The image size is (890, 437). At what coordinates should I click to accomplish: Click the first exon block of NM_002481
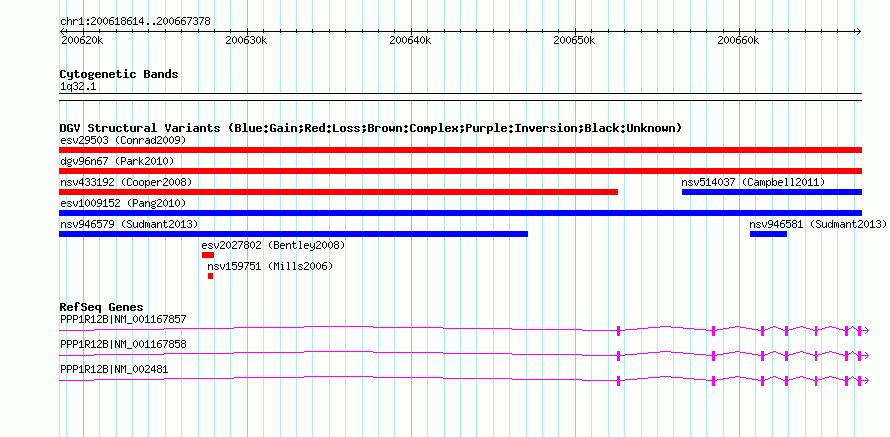click(619, 381)
